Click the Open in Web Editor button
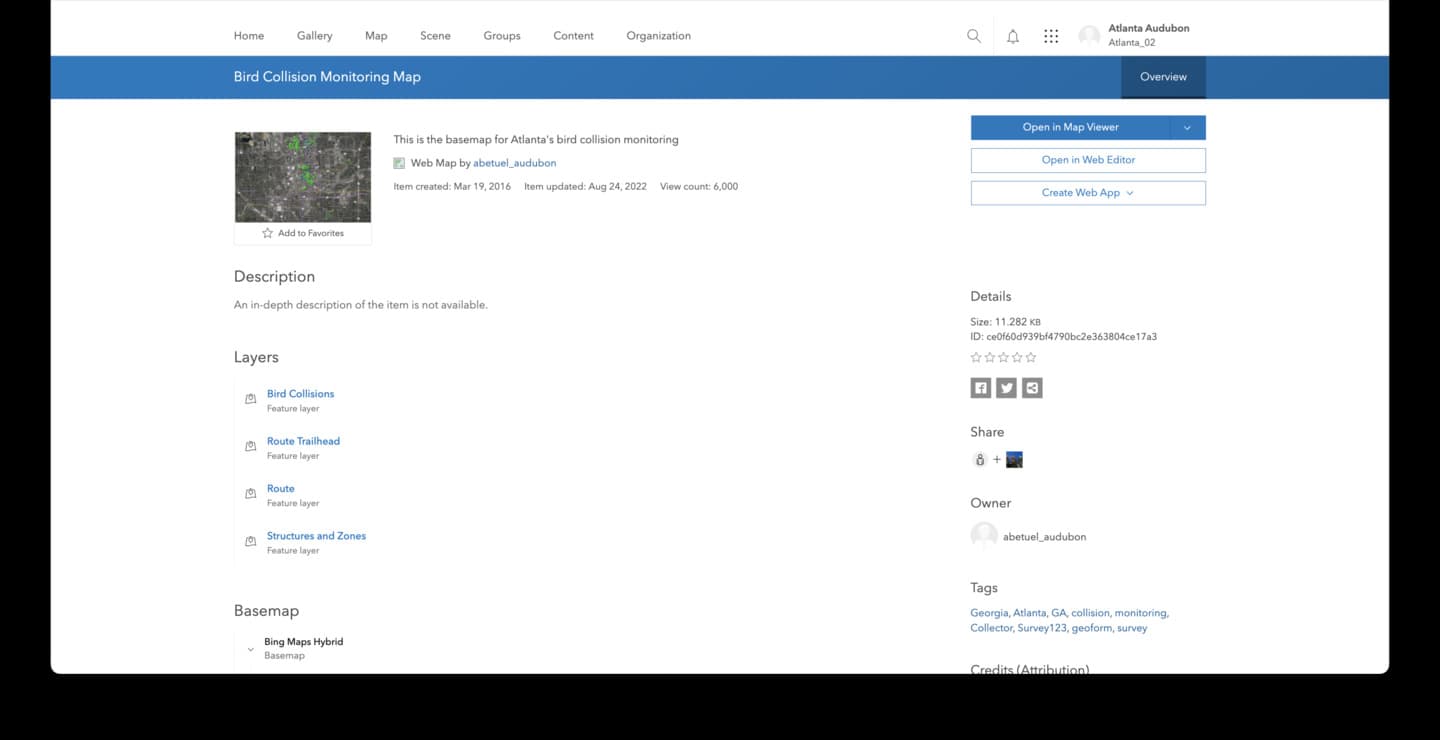 [1087, 160]
